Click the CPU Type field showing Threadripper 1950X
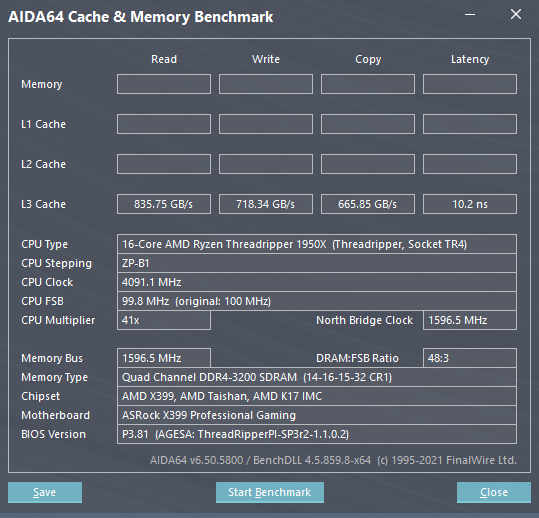Viewport: 539px width, 518px height. [x=317, y=244]
